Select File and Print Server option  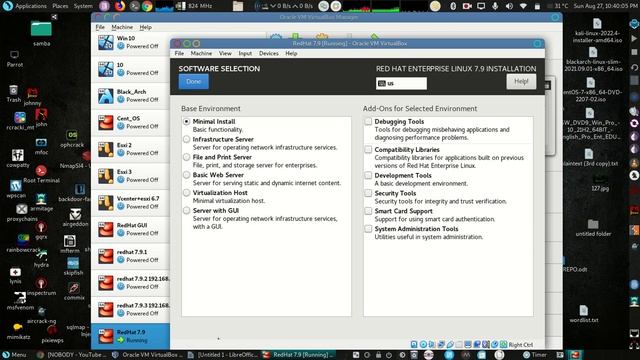pos(187,157)
